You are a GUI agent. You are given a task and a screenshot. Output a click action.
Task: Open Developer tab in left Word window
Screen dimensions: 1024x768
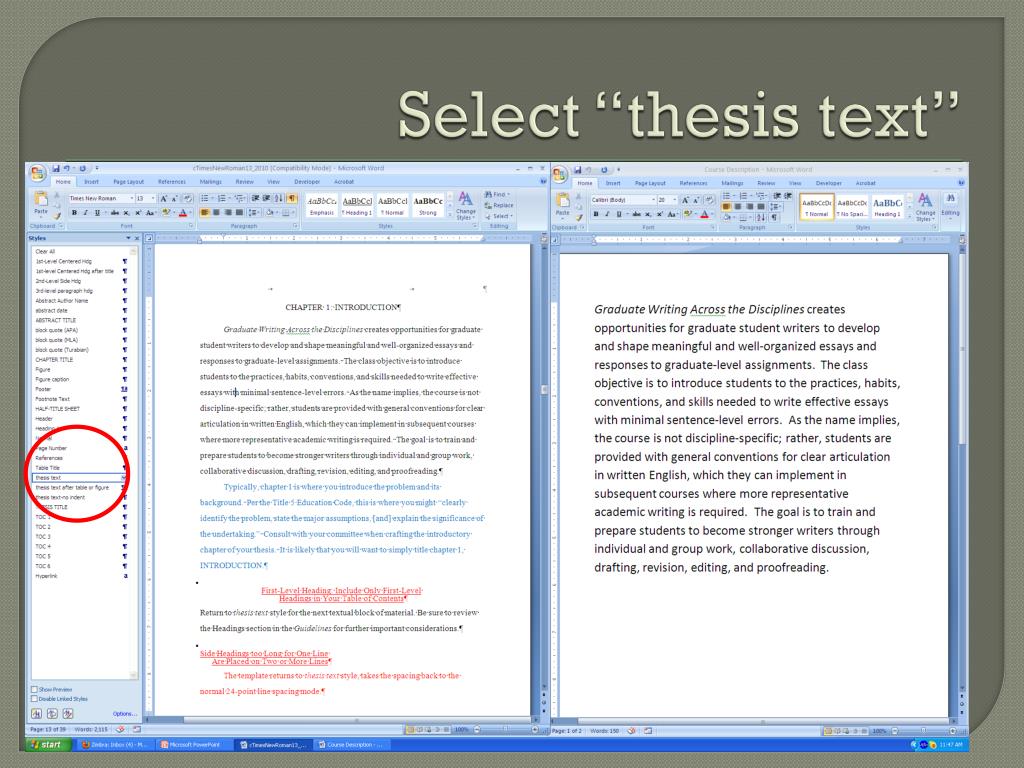[x=307, y=182]
